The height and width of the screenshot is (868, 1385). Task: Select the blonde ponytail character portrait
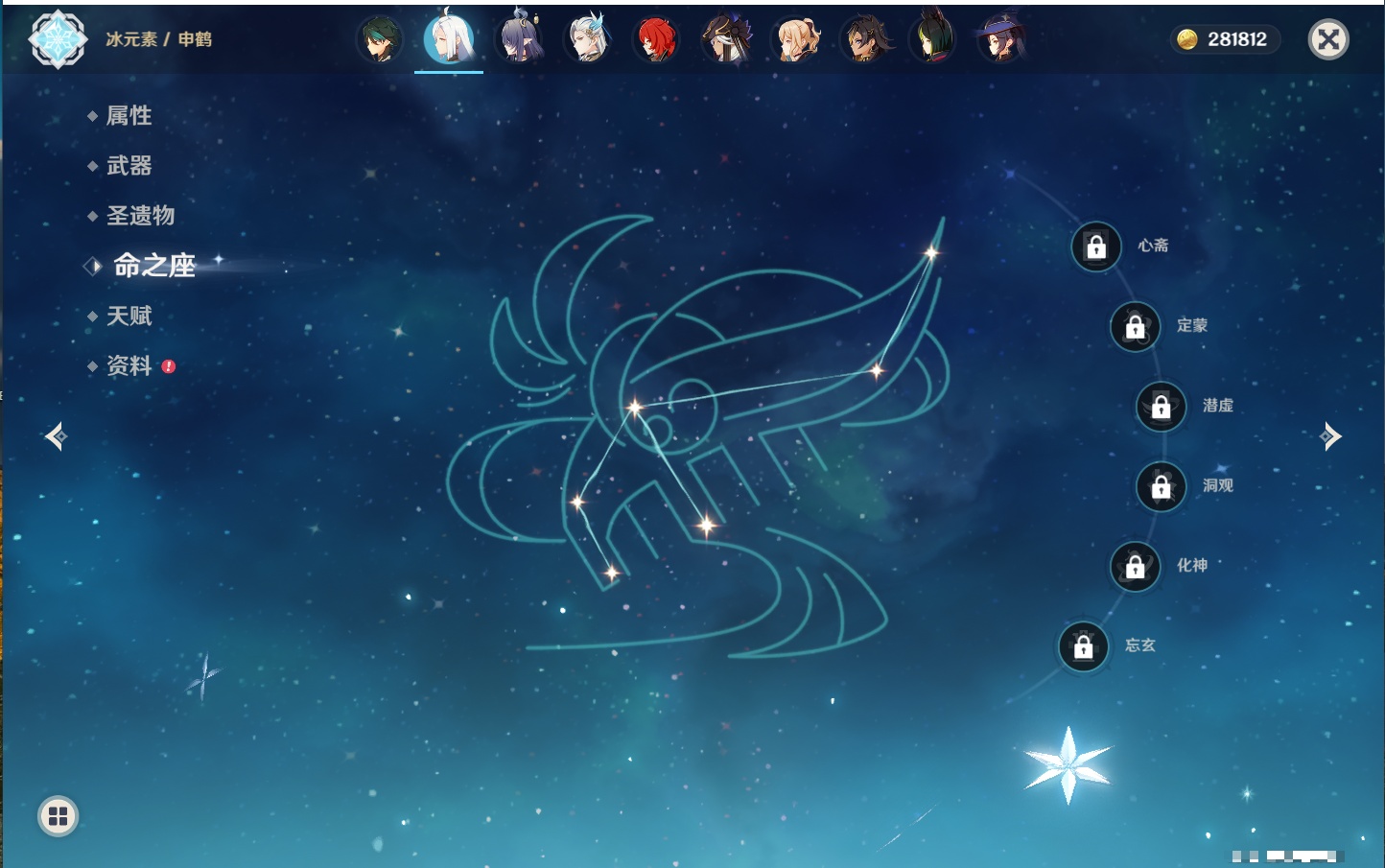coord(796,40)
